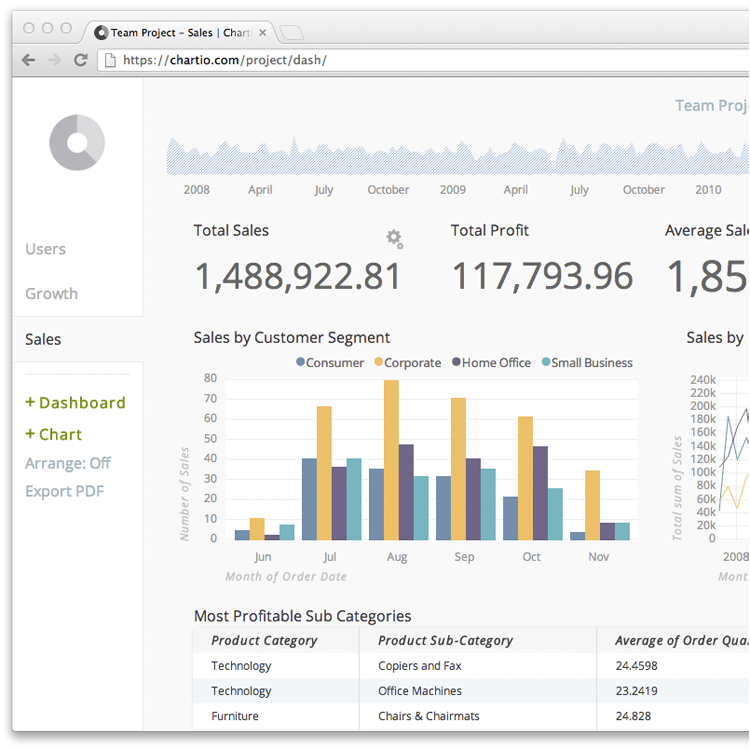The image size is (750, 750).
Task: Toggle Corporate series in chart legend
Action: coord(408,363)
